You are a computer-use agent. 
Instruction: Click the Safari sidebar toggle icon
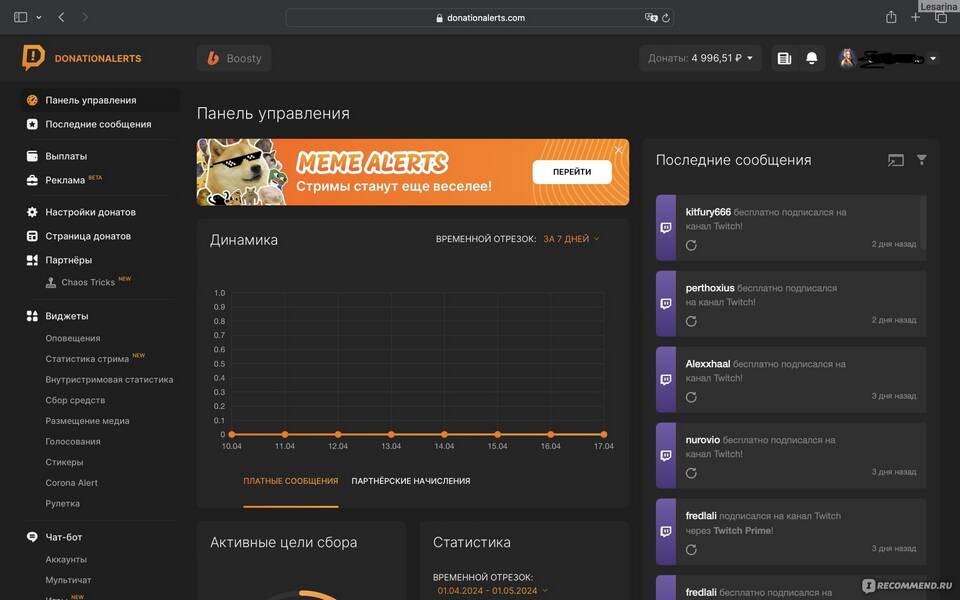pyautogui.click(x=20, y=17)
